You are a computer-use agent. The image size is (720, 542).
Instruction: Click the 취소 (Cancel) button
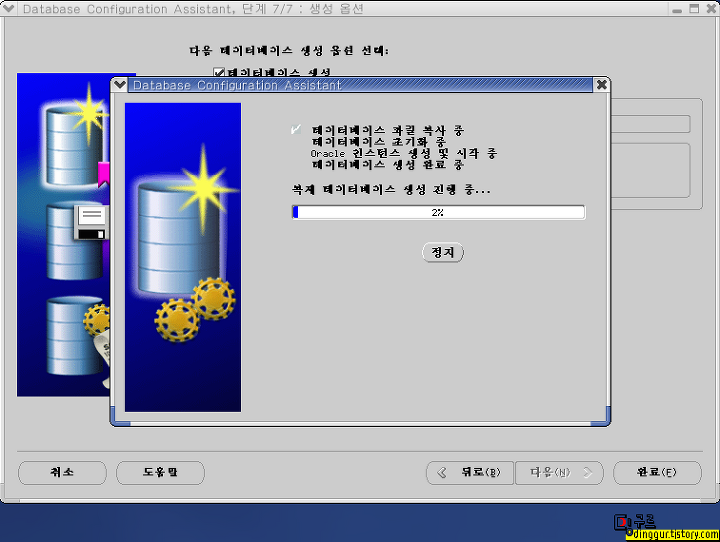click(x=62, y=472)
